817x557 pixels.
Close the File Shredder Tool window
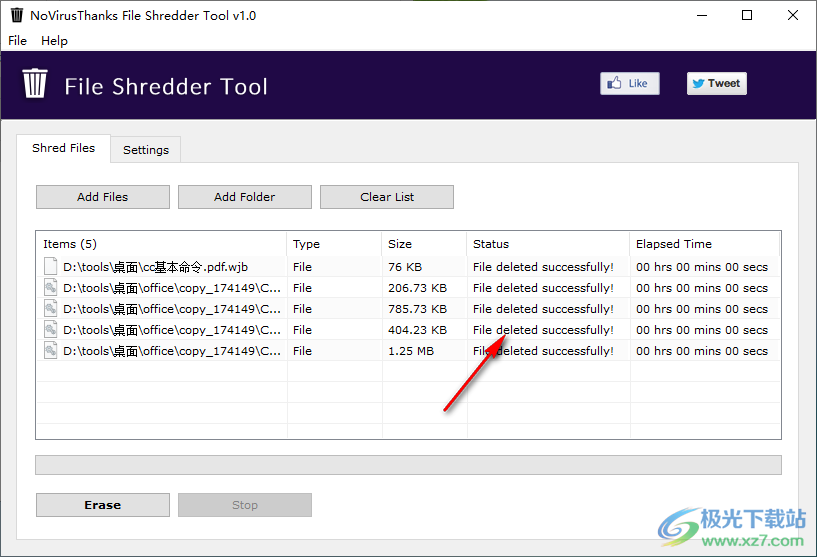[793, 15]
